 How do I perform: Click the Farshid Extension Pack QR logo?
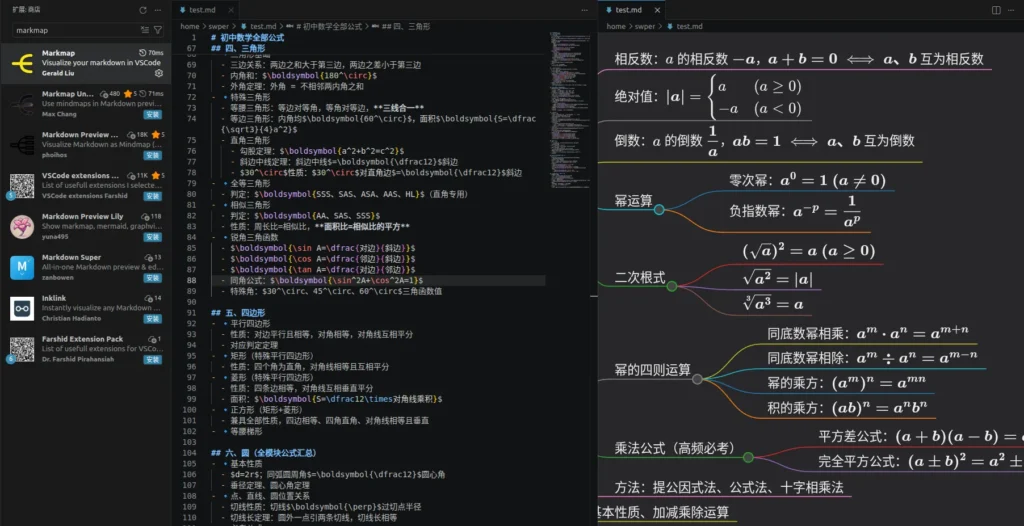[22, 349]
